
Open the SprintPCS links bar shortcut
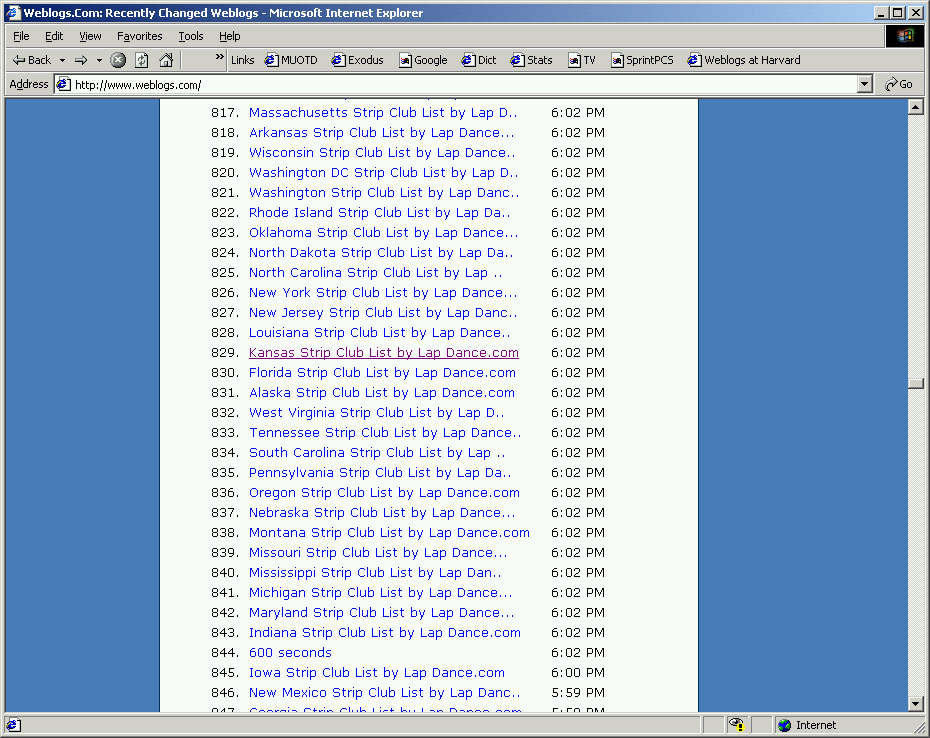[642, 60]
